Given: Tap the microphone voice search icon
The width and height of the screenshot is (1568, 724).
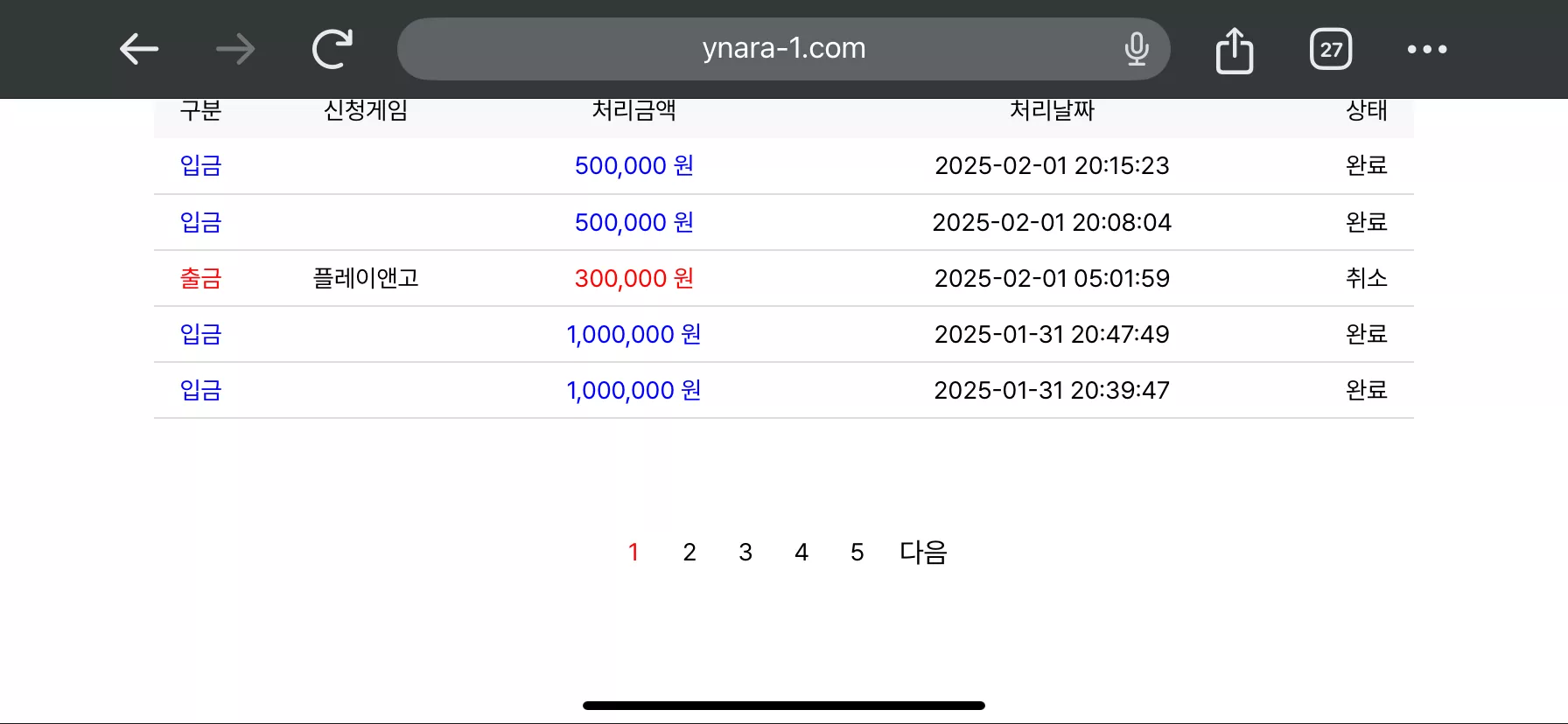Looking at the screenshot, I should point(1137,49).
